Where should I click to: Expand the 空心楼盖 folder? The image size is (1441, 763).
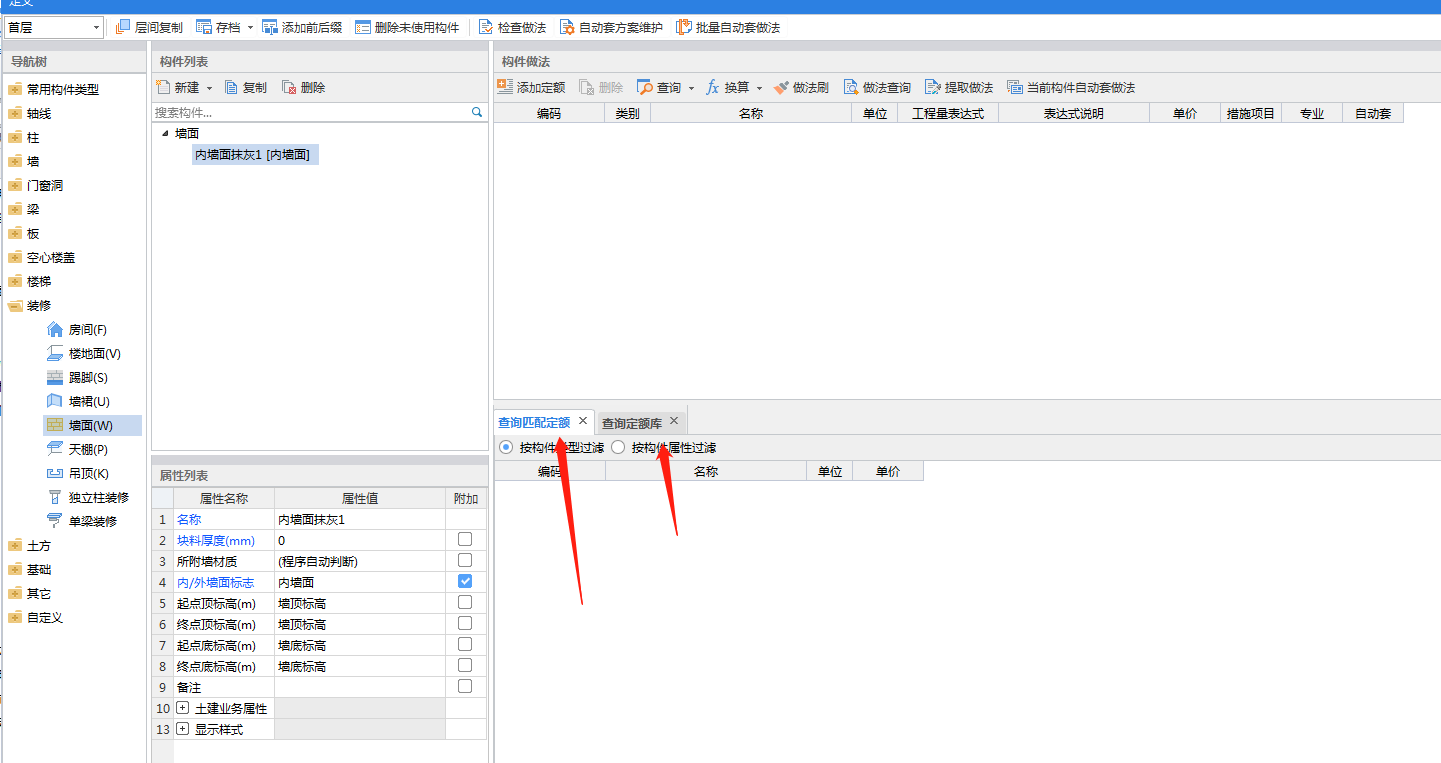coord(14,257)
